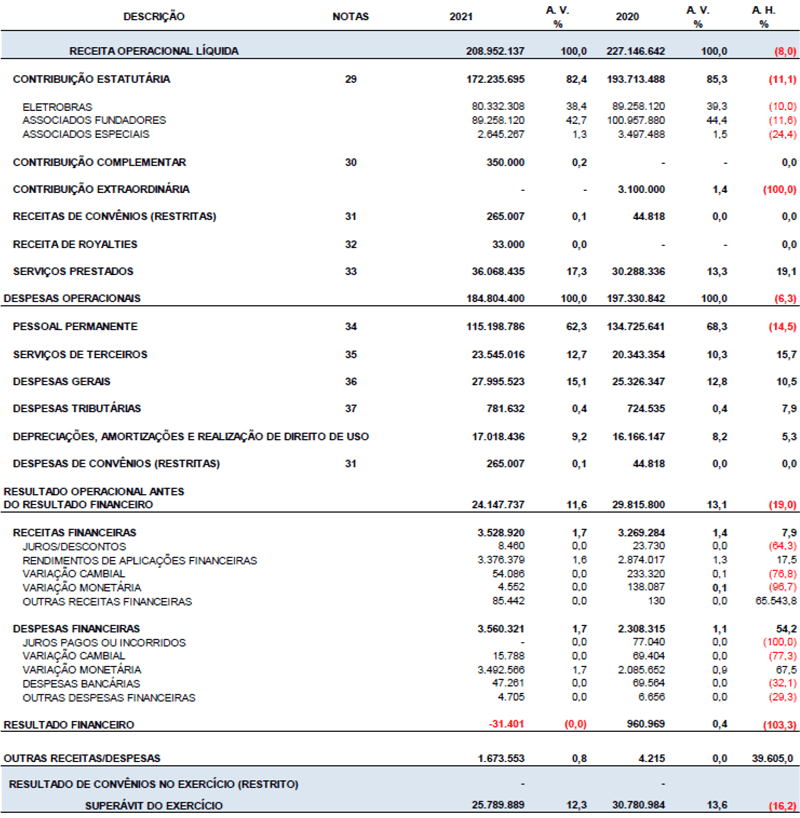Screen dimensions: 800x818
Task: Select the RECEITA DE ROYALTIES row label
Action: 75,244
